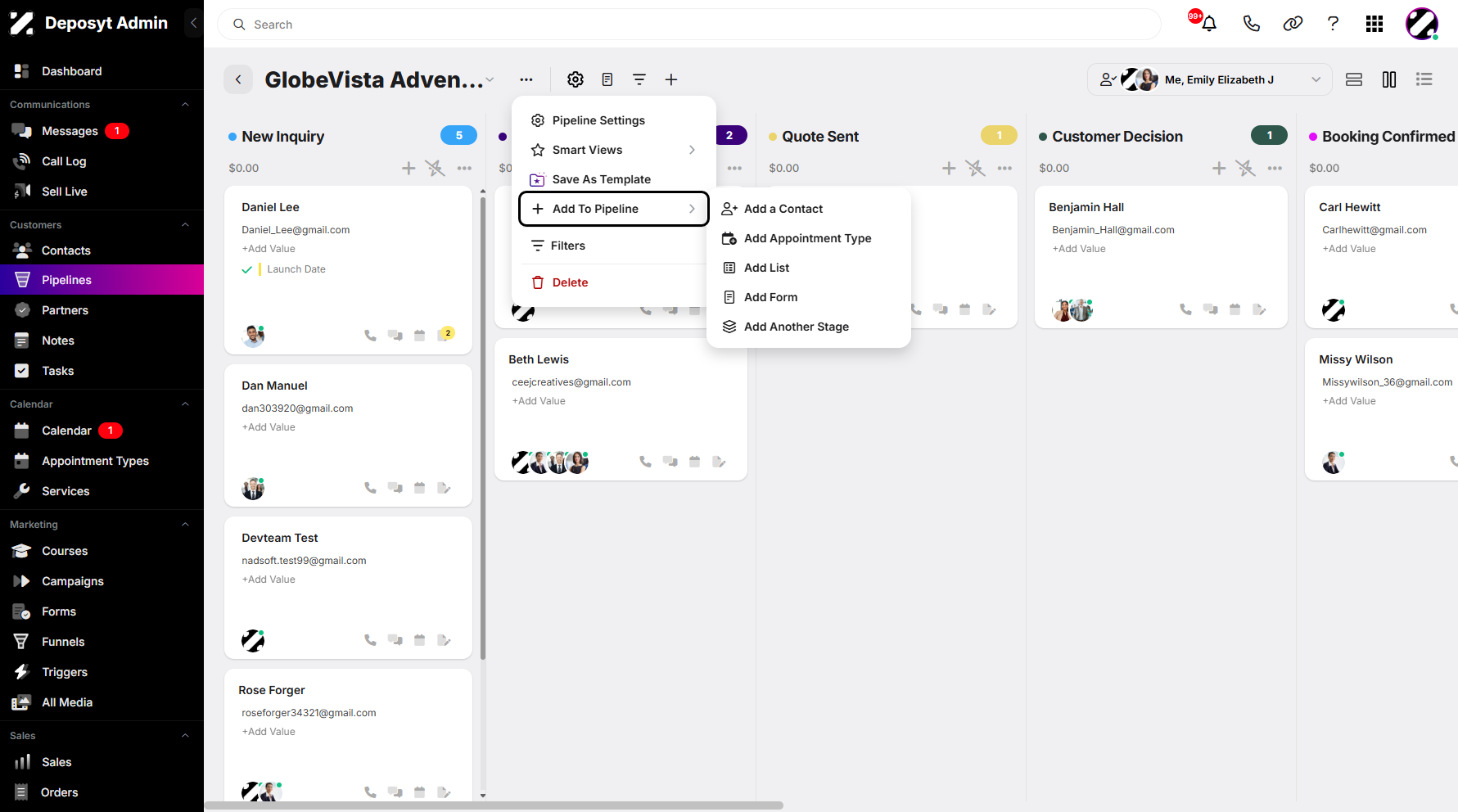This screenshot has width=1458, height=812.
Task: Open the pipeline settings gear icon
Action: tap(576, 79)
